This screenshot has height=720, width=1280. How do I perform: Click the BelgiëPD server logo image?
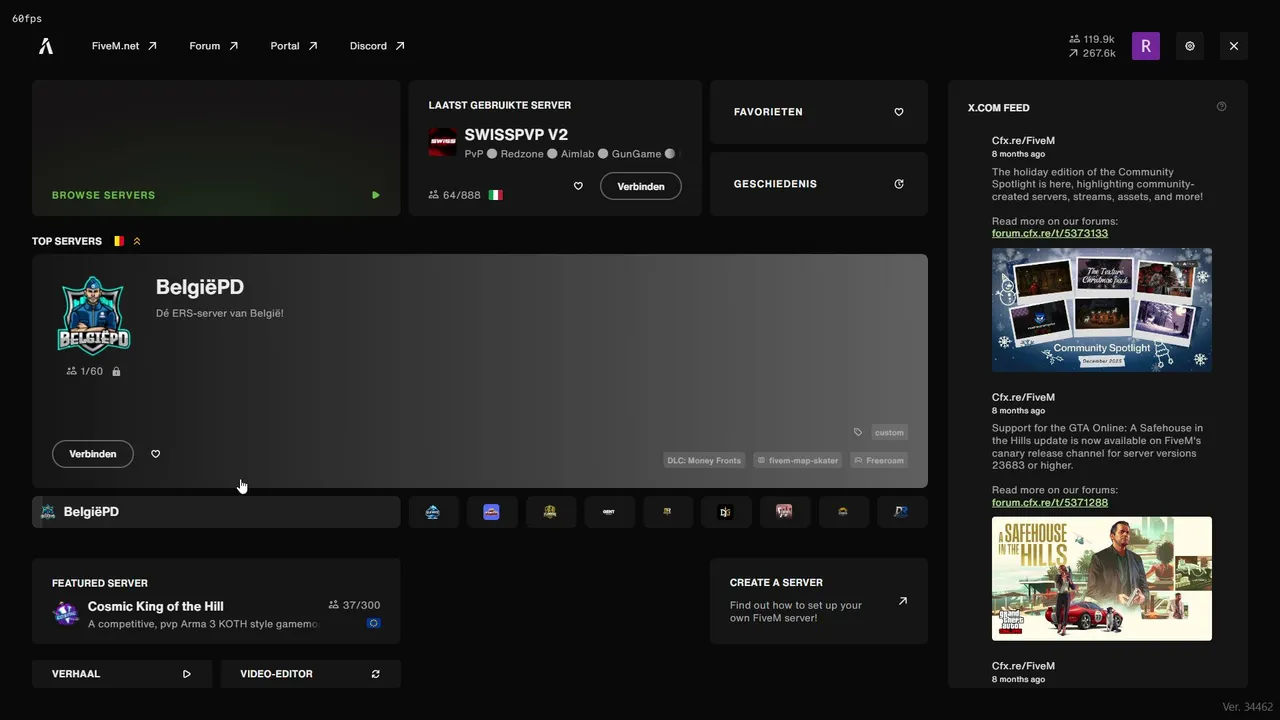coord(94,314)
